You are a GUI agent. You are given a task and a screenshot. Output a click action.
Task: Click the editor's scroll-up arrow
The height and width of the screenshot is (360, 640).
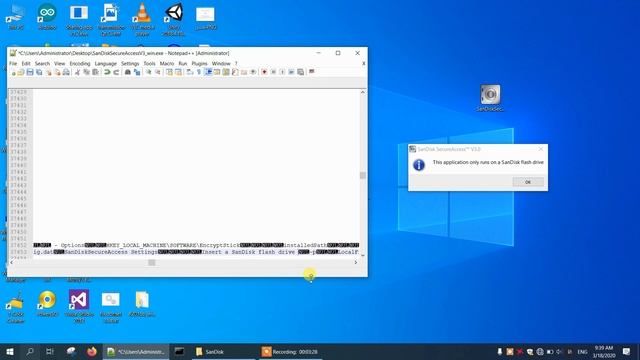(362, 93)
